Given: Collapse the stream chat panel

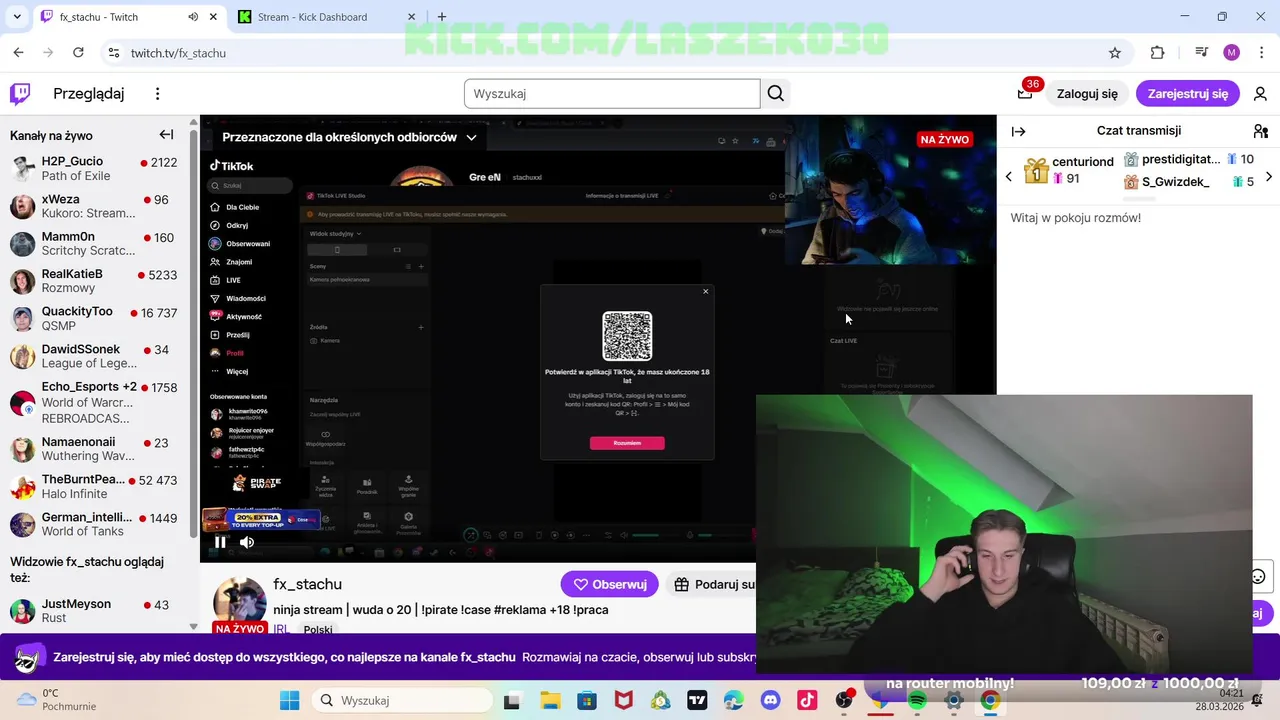Looking at the screenshot, I should 1018,131.
